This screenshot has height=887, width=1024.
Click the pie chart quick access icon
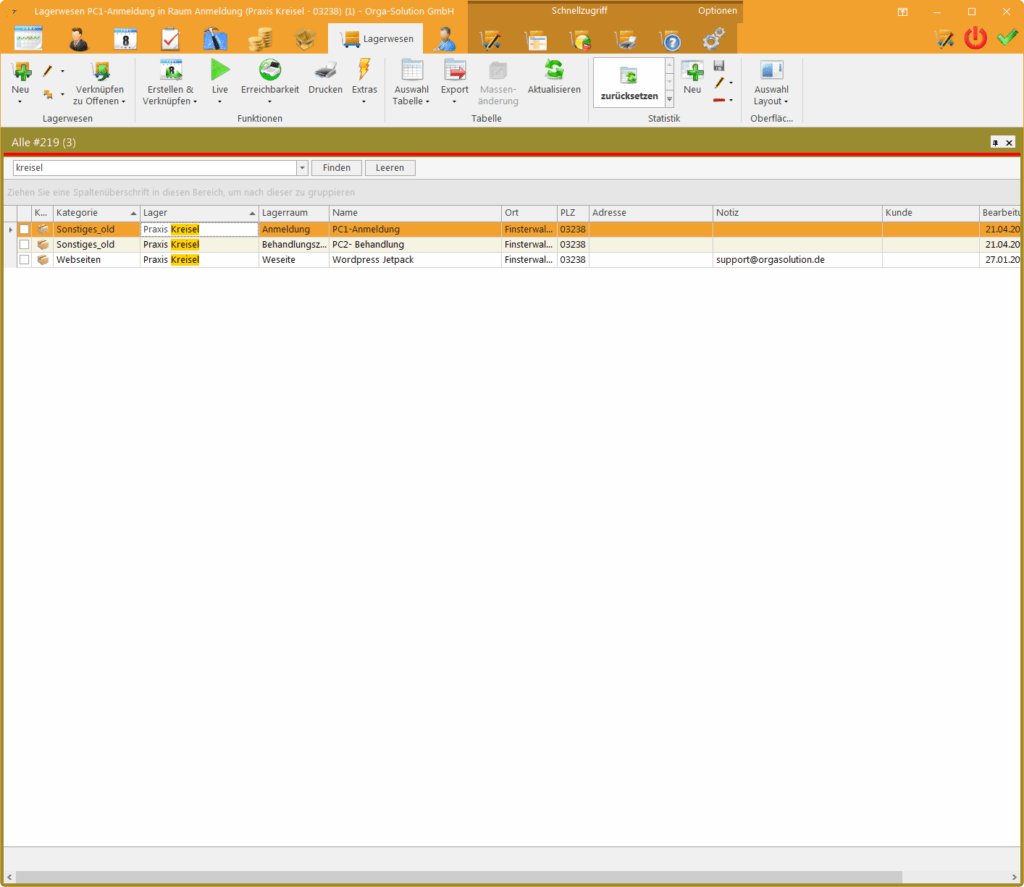[581, 40]
